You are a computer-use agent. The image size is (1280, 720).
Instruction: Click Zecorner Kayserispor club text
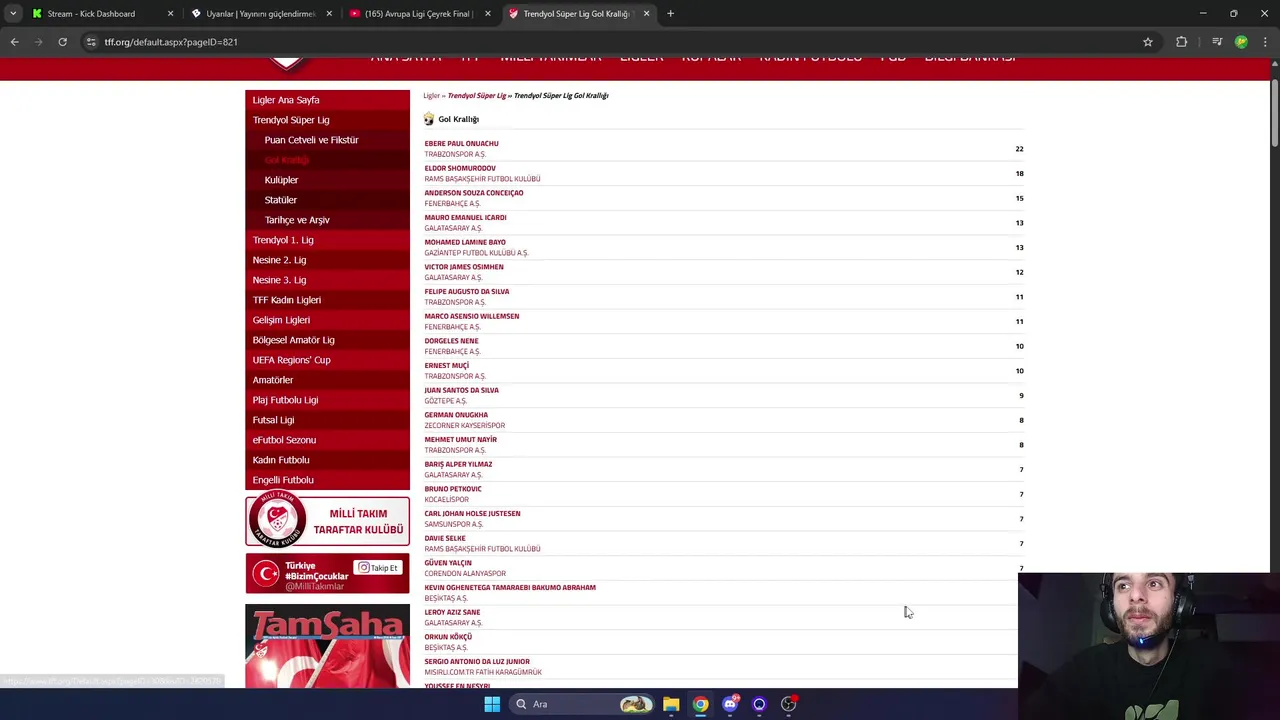pos(465,426)
